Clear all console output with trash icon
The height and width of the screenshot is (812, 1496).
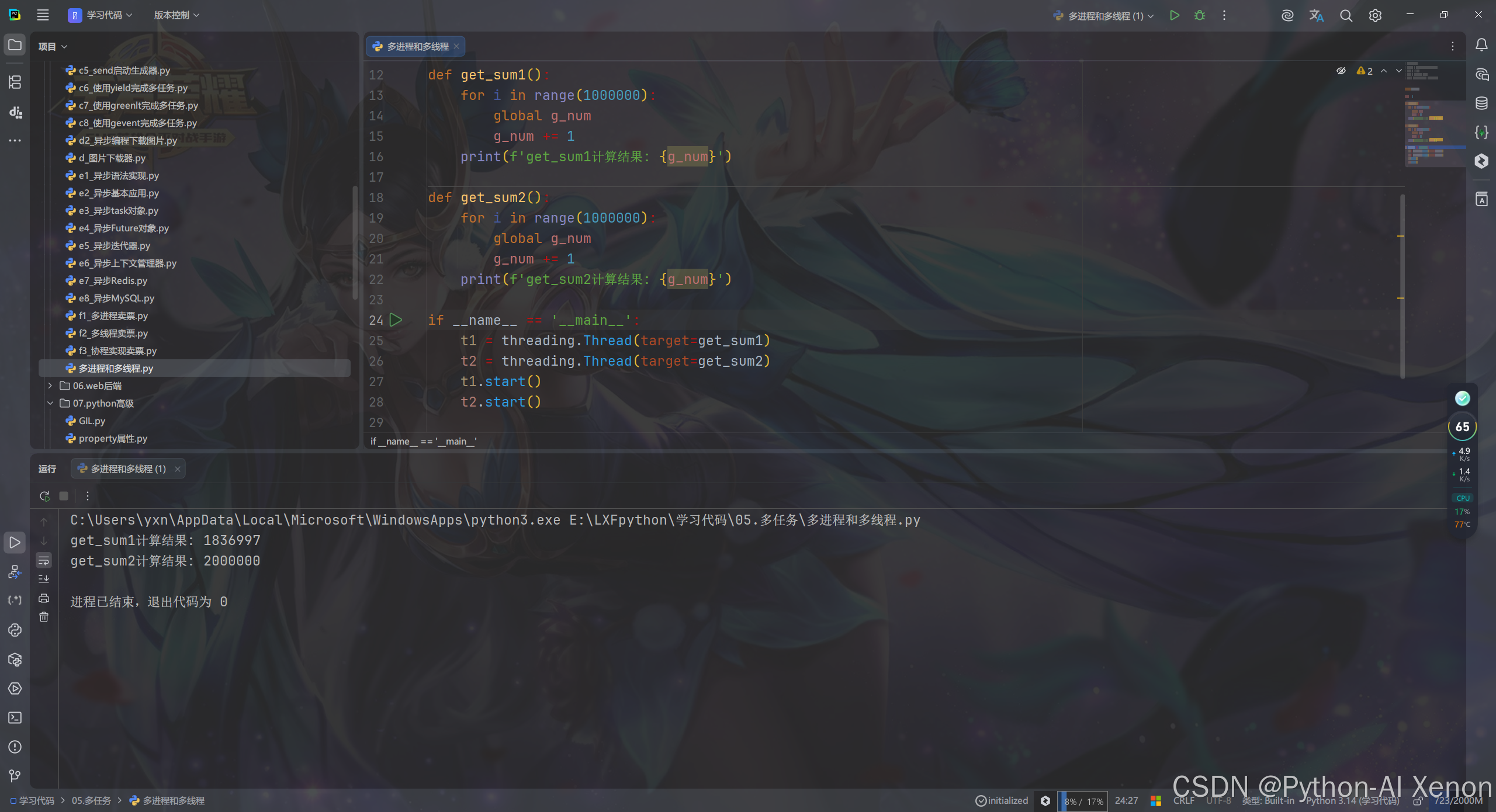click(44, 617)
